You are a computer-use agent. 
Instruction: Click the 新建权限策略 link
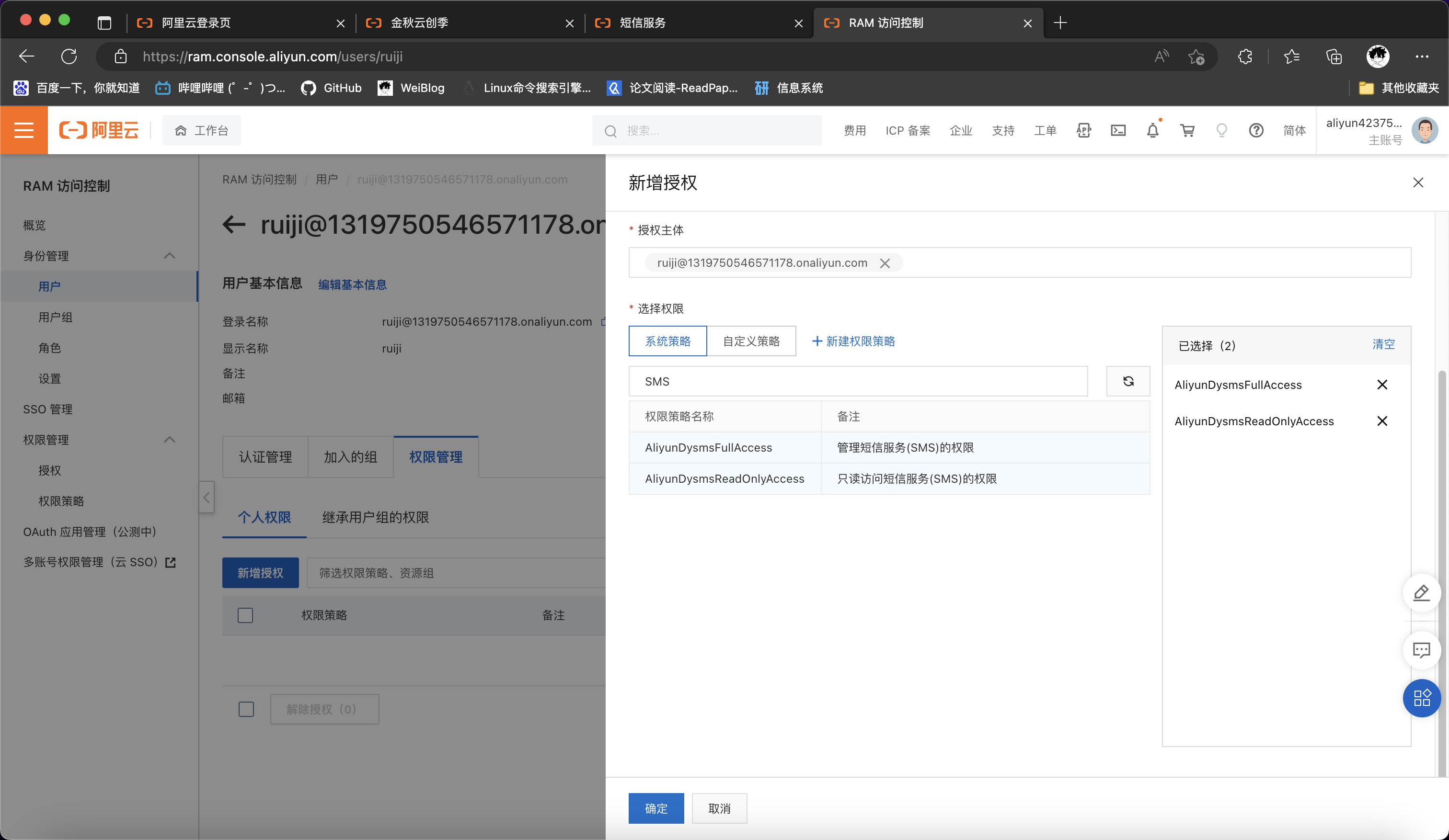click(853, 341)
